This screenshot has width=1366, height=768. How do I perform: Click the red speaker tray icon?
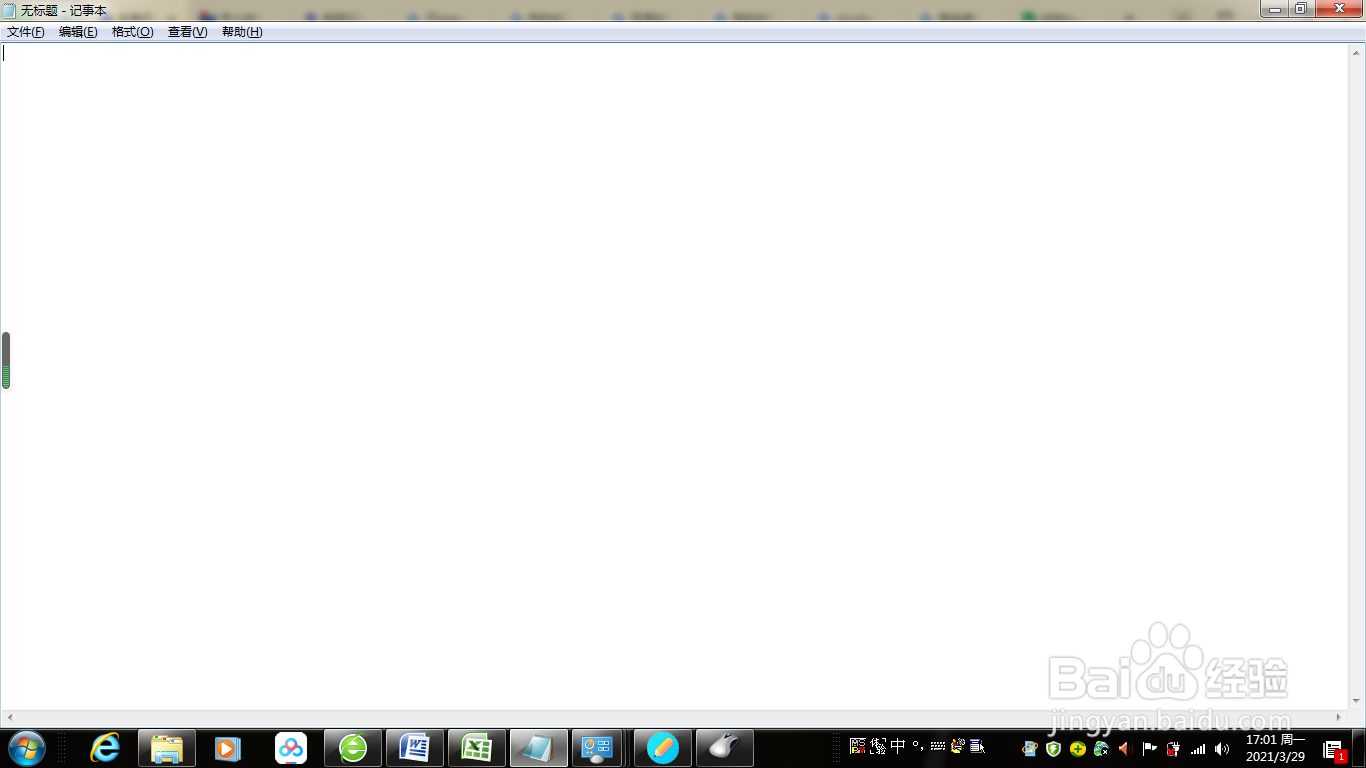click(x=1125, y=748)
